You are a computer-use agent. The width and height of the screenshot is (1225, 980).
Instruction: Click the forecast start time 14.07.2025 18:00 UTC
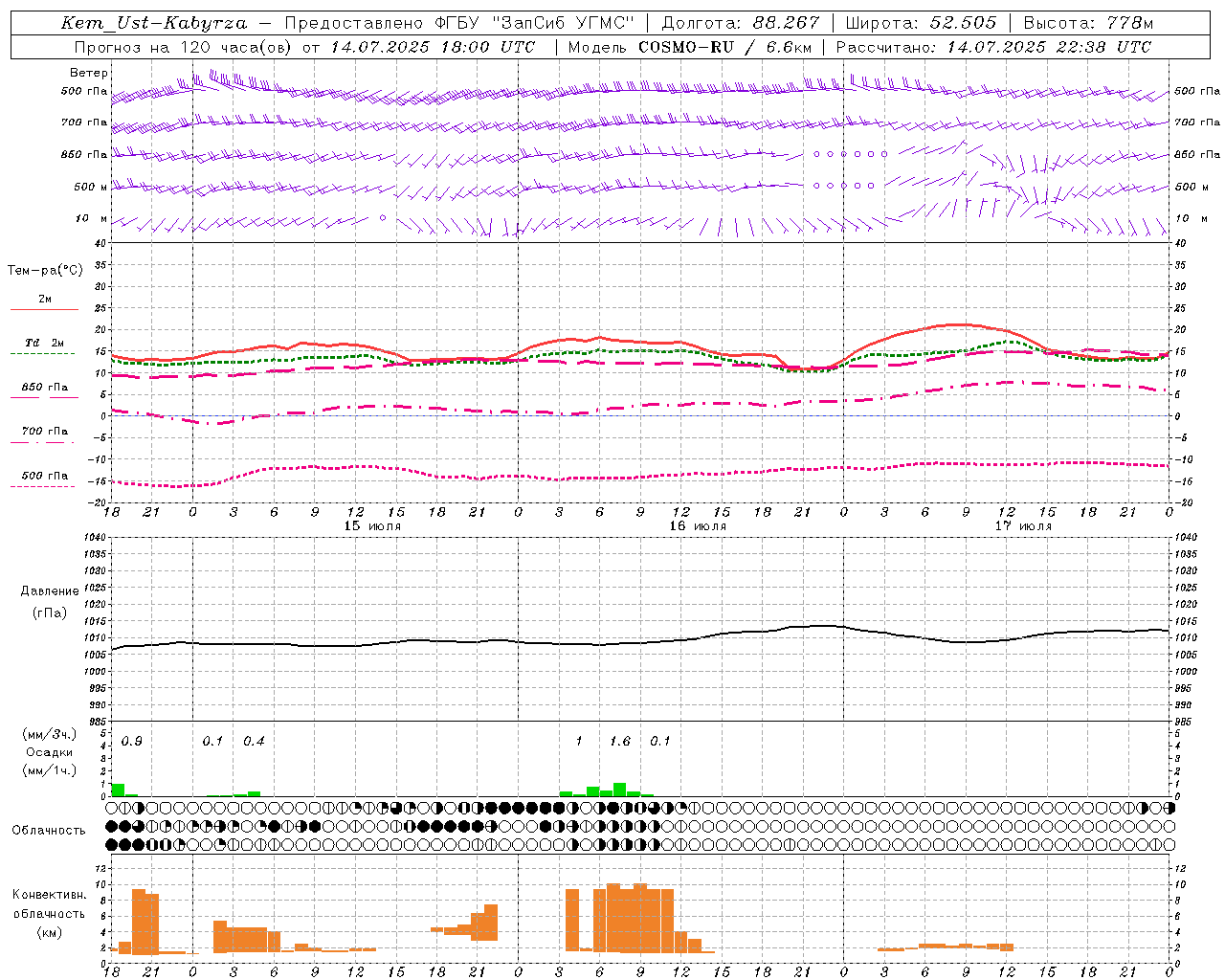click(x=432, y=47)
